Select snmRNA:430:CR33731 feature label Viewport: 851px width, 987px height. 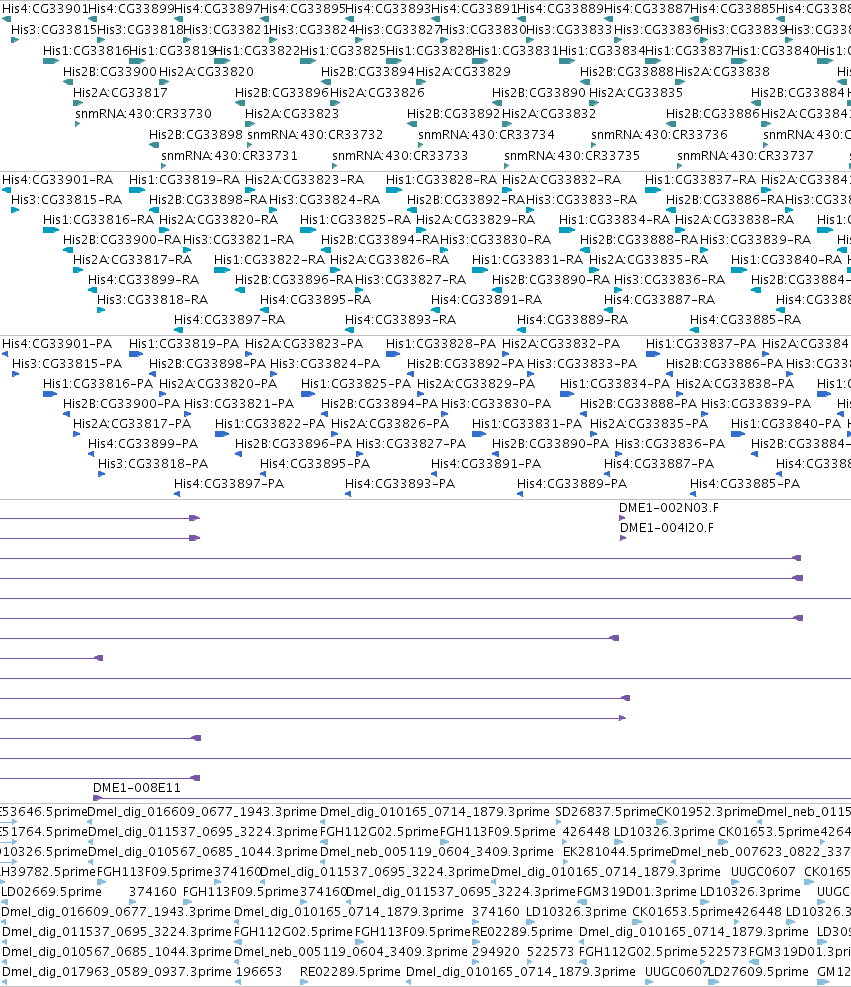coord(229,155)
